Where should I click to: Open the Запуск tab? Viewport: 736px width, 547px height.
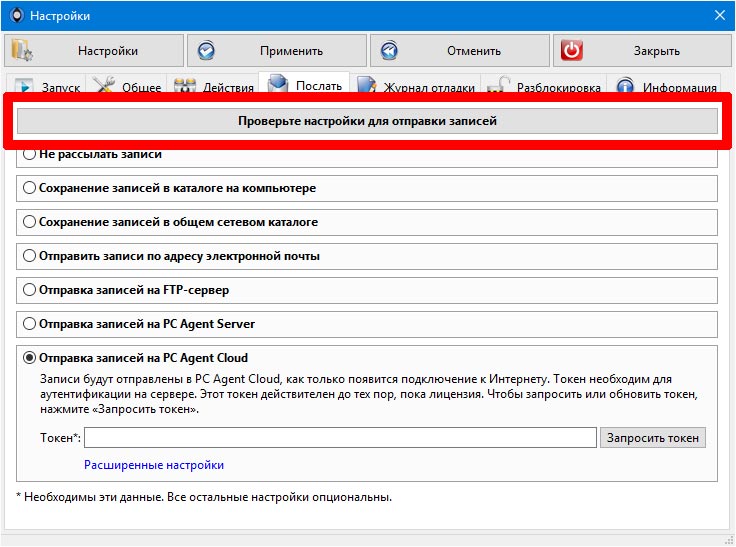click(47, 87)
